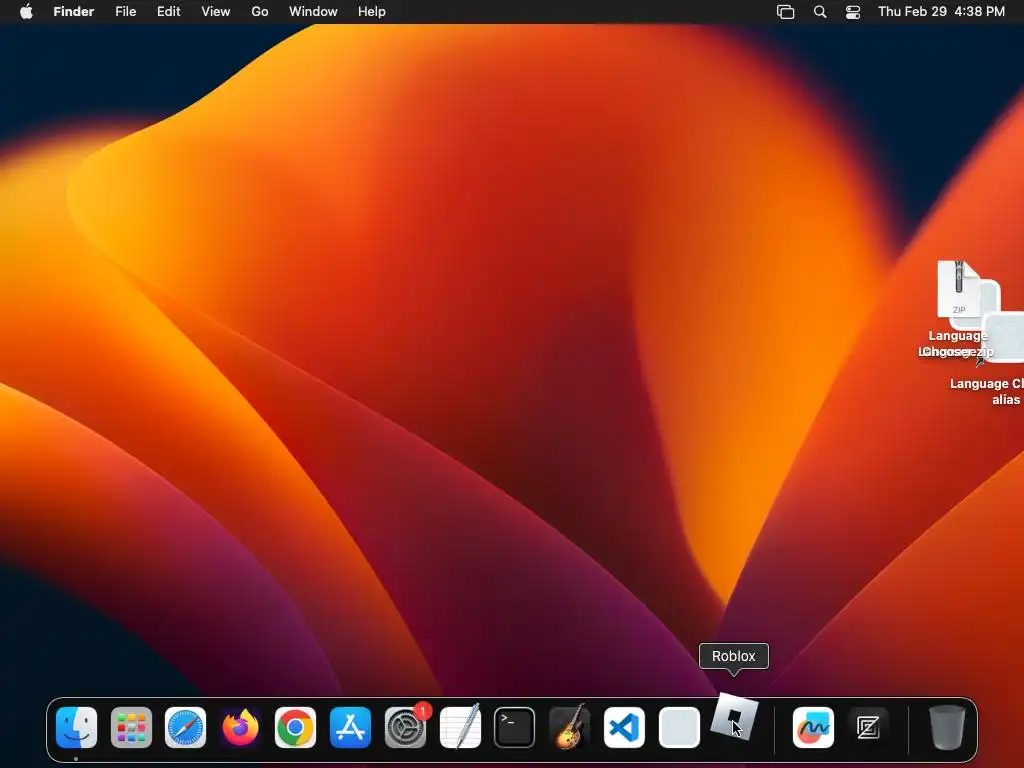Screen dimensions: 1024x768
Task: Open Freeform app in the Dock
Action: (813, 727)
